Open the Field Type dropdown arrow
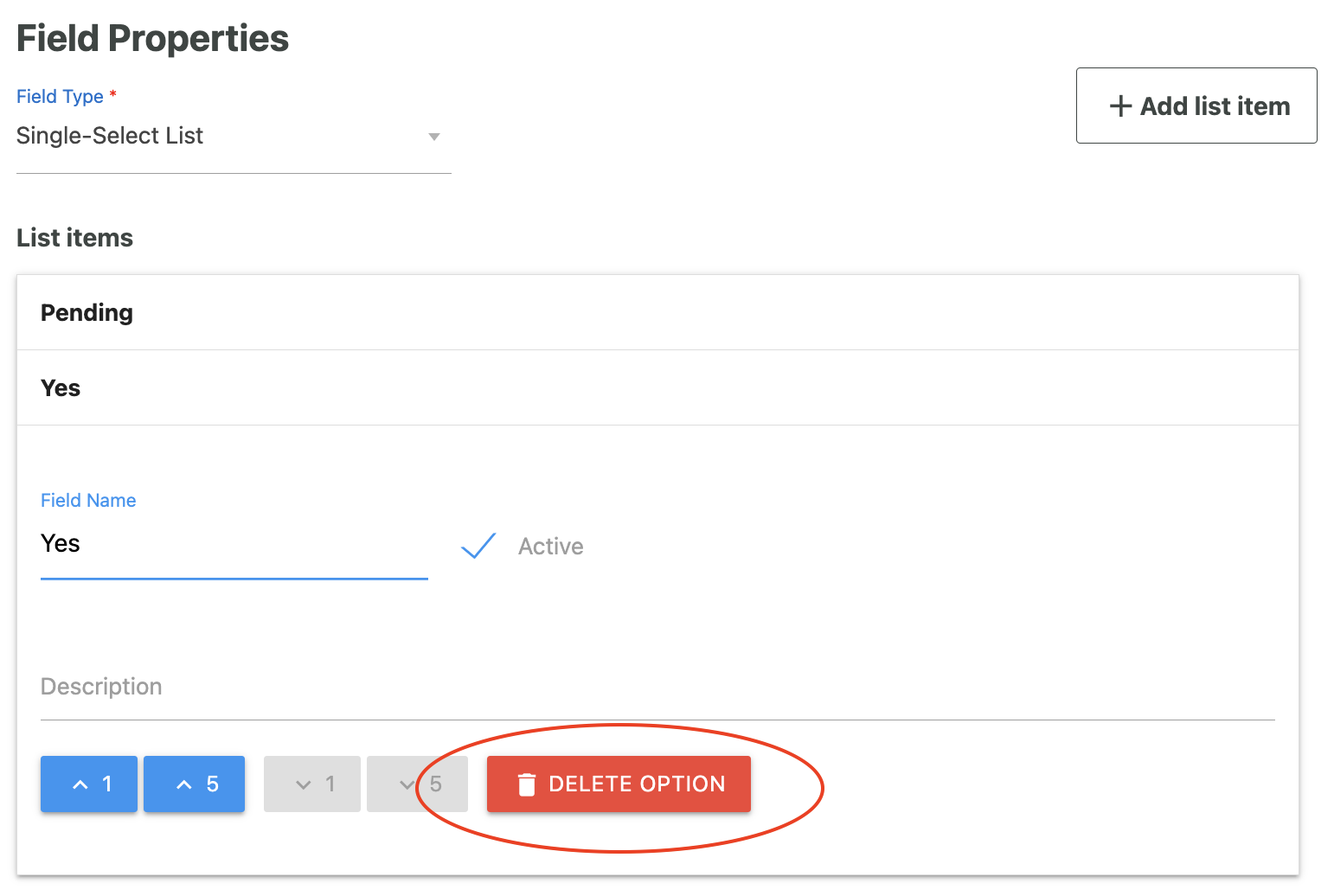The image size is (1334, 896). 434,137
